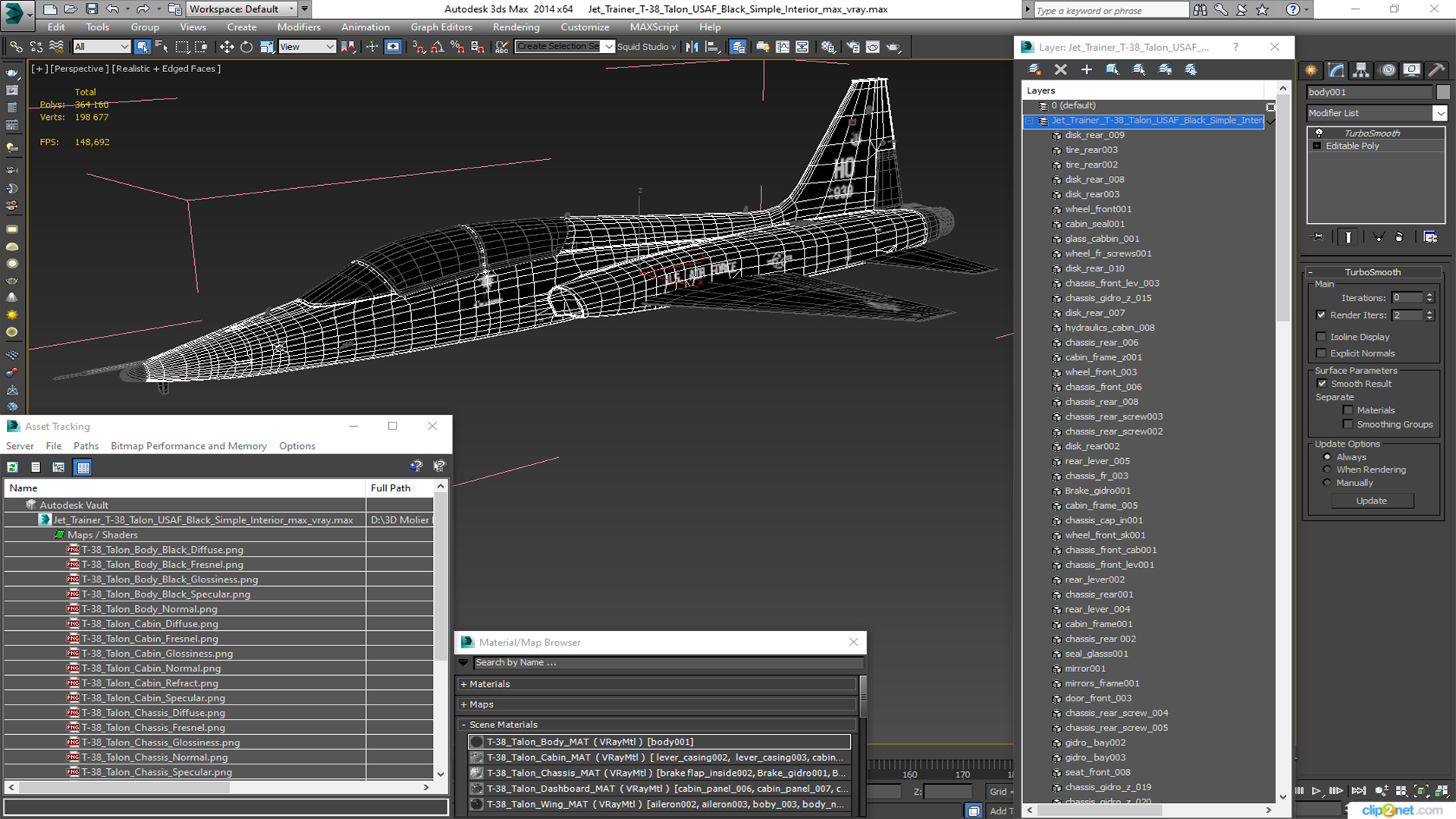Select the Move tool in main toolbar
Viewport: 1456px width, 819px height.
tap(227, 47)
